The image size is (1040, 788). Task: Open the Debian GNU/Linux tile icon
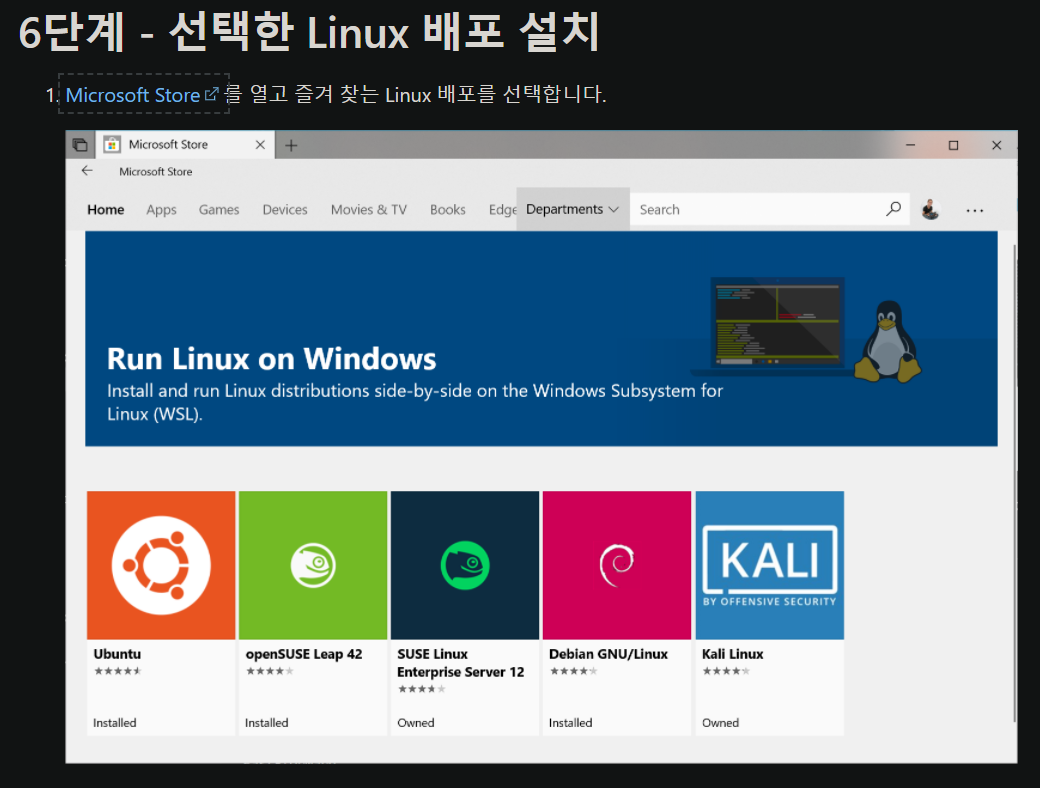pos(617,565)
